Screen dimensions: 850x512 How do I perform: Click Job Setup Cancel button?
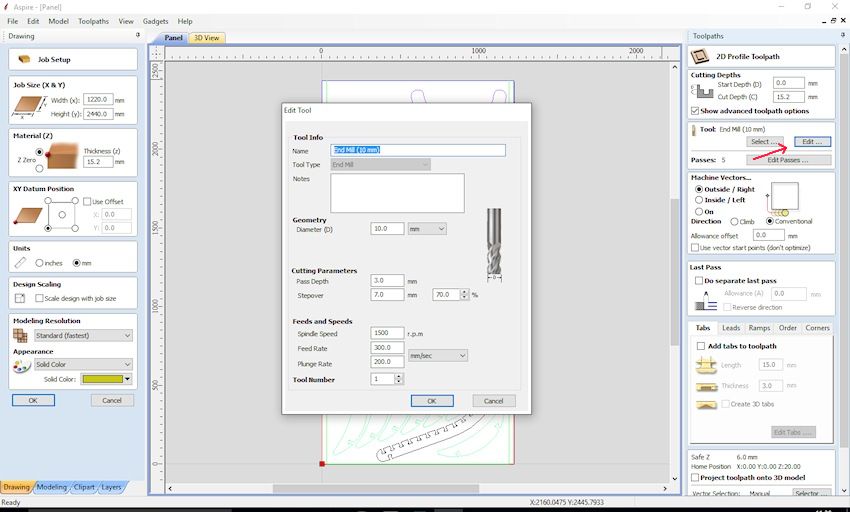tap(112, 400)
